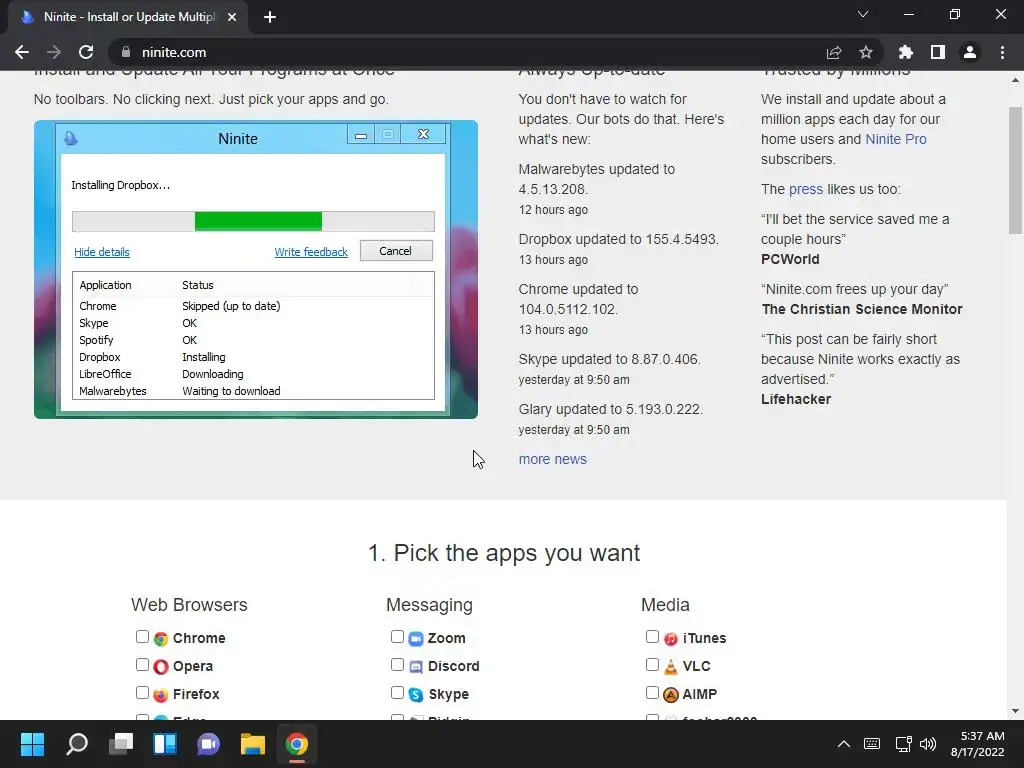Image resolution: width=1024 pixels, height=768 pixels.
Task: Click the AIMP app icon in list
Action: [x=671, y=695]
